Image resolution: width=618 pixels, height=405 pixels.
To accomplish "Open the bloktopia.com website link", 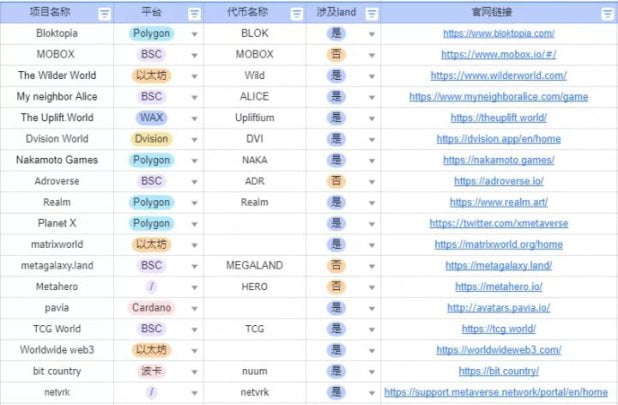I will (498, 33).
